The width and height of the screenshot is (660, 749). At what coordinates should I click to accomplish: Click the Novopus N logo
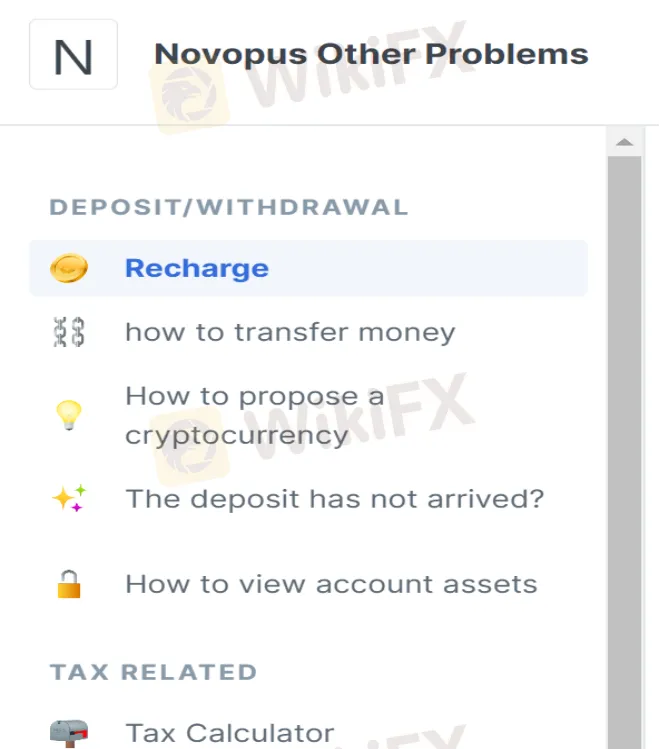(x=73, y=54)
